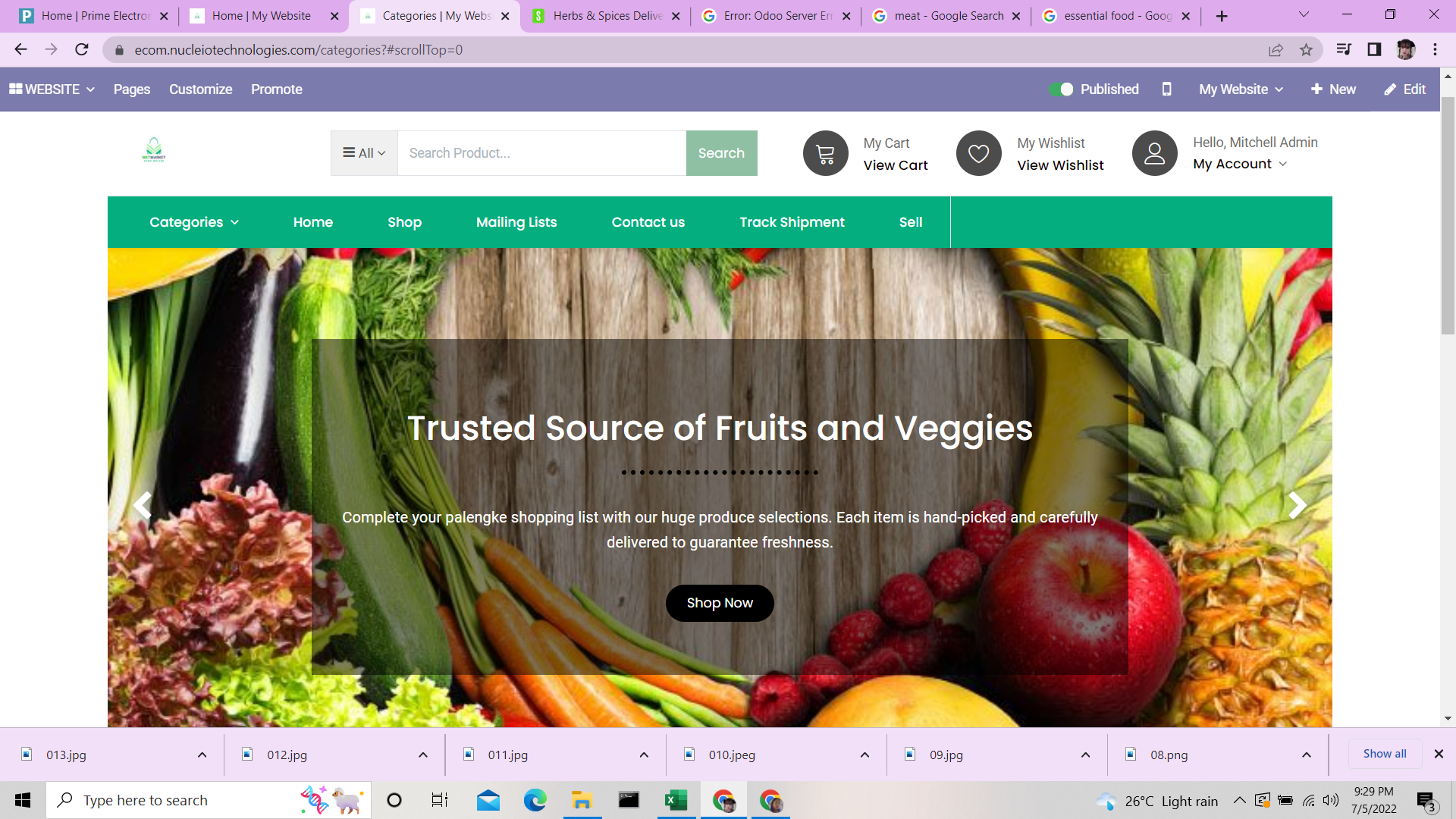This screenshot has width=1456, height=819.
Task: Show next carousel slide arrow
Action: [1297, 505]
